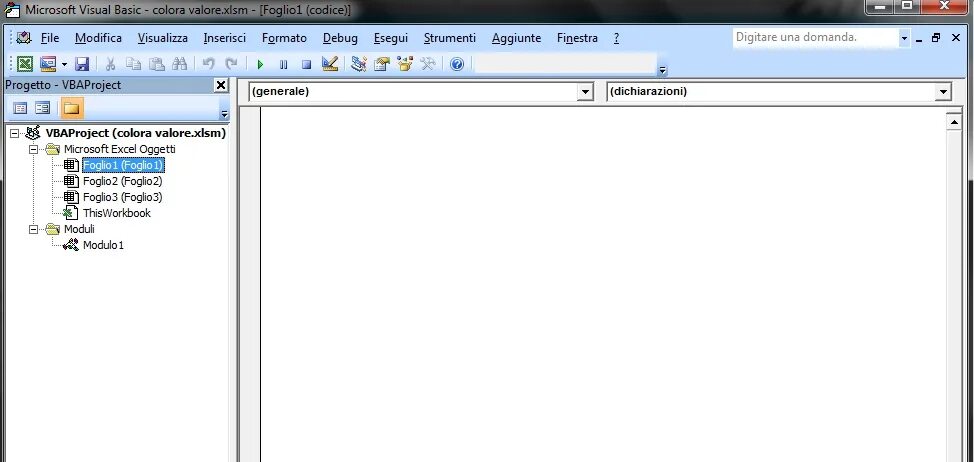The width and height of the screenshot is (974, 462).
Task: Open the File menu
Action: (50, 38)
